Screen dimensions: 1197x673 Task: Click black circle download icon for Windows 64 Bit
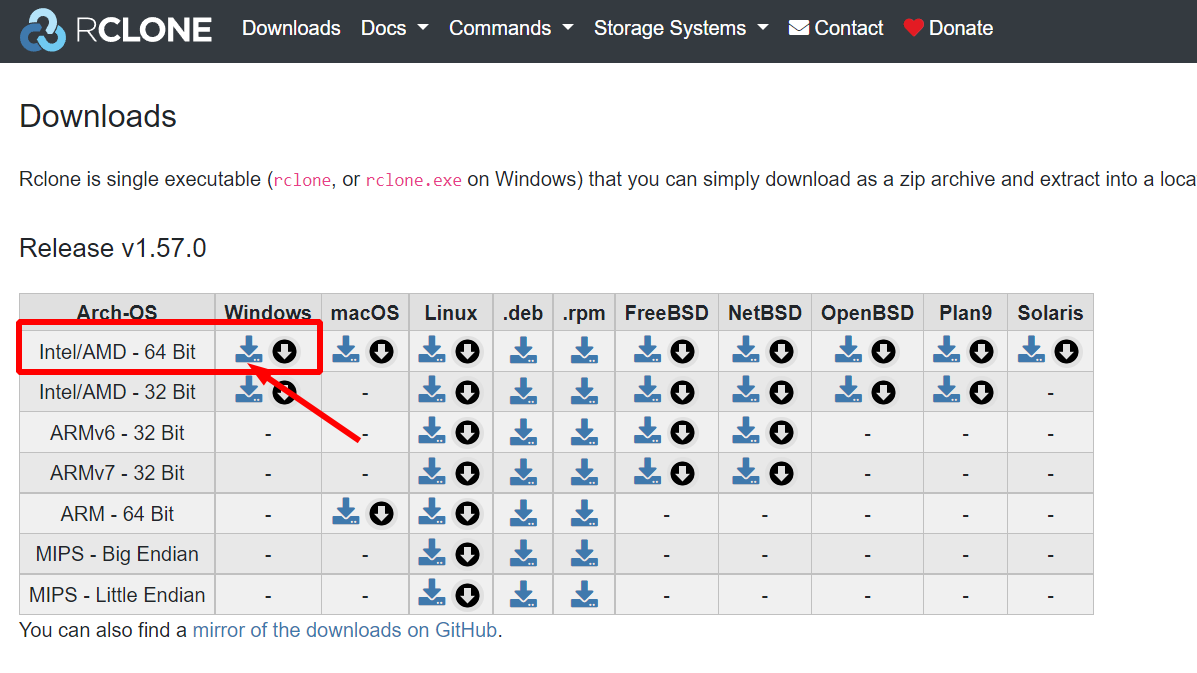pos(285,352)
